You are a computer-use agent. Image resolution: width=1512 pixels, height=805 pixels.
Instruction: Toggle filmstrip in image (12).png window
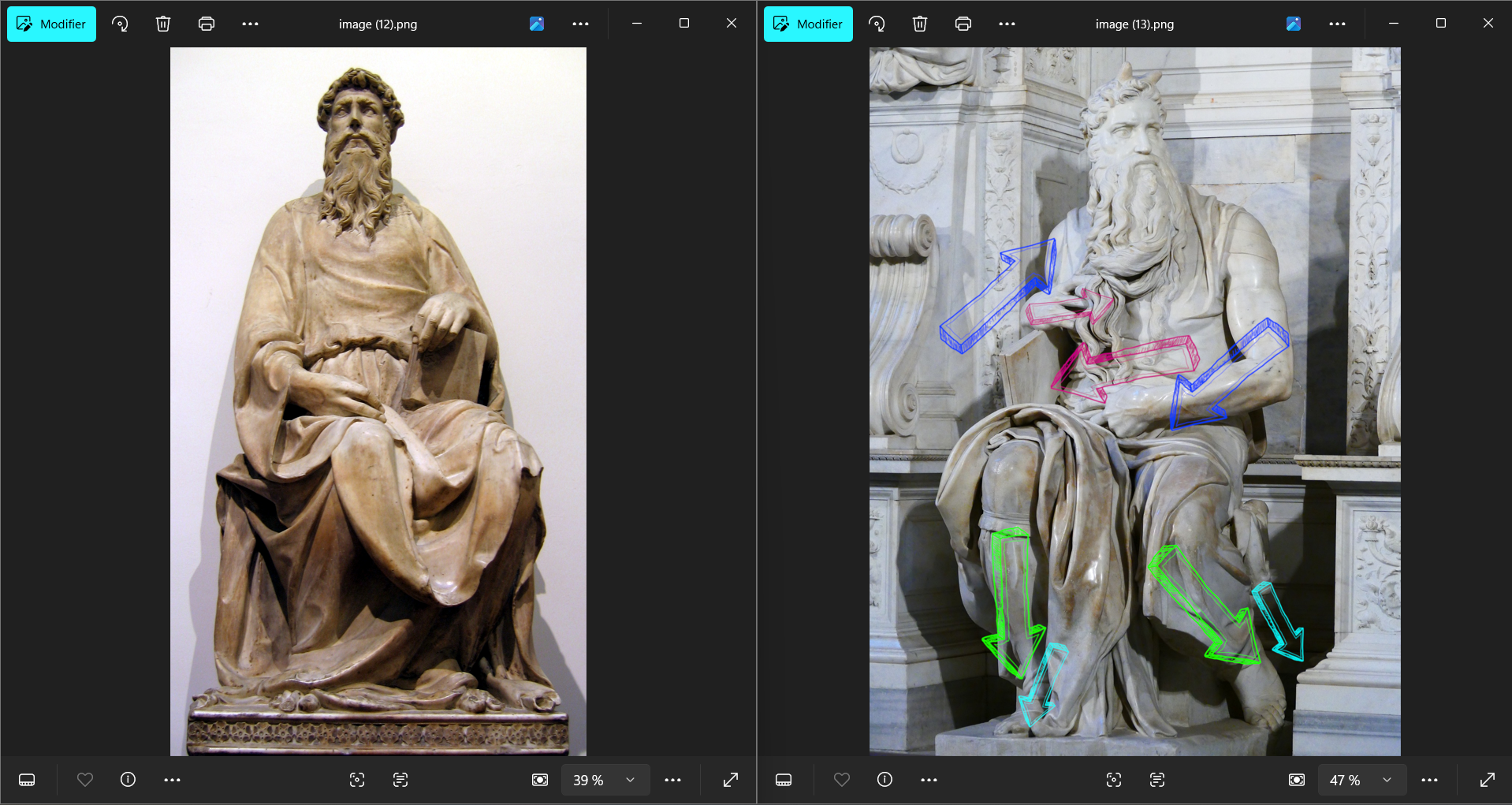27,780
